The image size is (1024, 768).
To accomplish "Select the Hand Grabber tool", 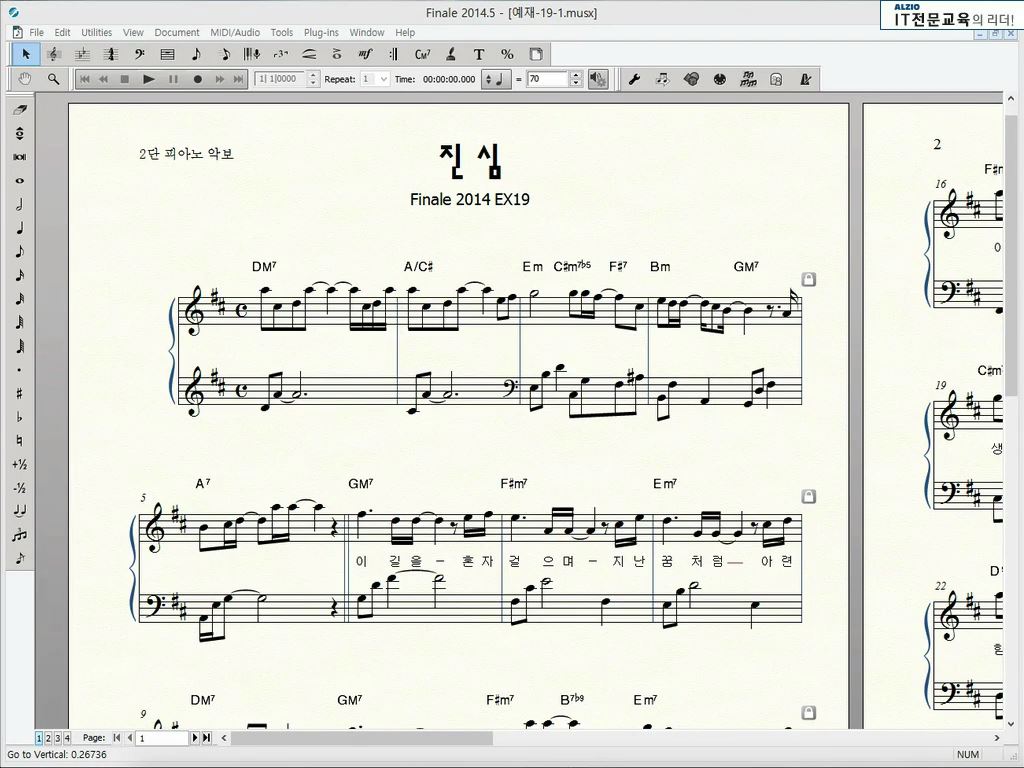I will (25, 79).
